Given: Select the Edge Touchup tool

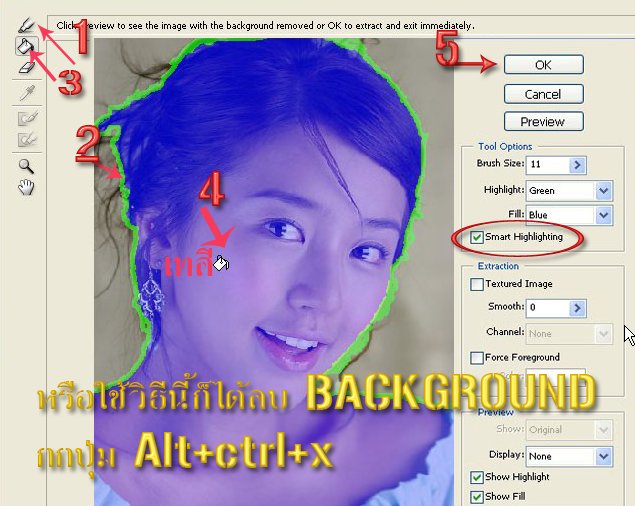Looking at the screenshot, I should 27,139.
